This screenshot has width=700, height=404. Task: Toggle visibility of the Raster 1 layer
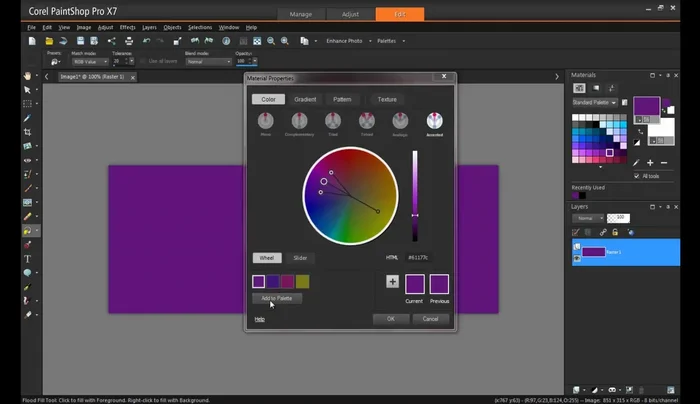point(578,257)
